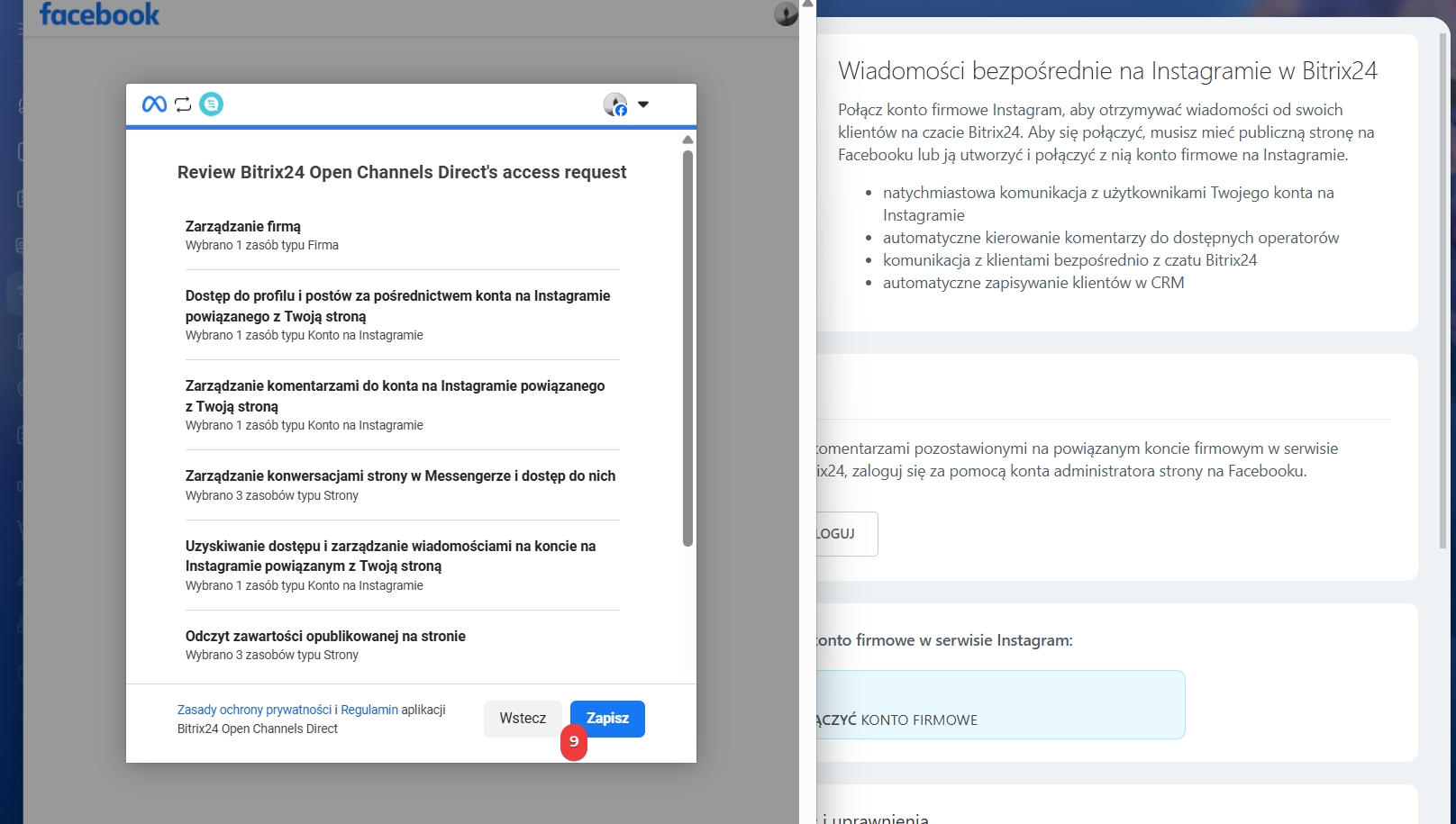Viewport: 1456px width, 824px height.
Task: Open the account dropdown arrow in the dialog
Action: click(x=643, y=104)
